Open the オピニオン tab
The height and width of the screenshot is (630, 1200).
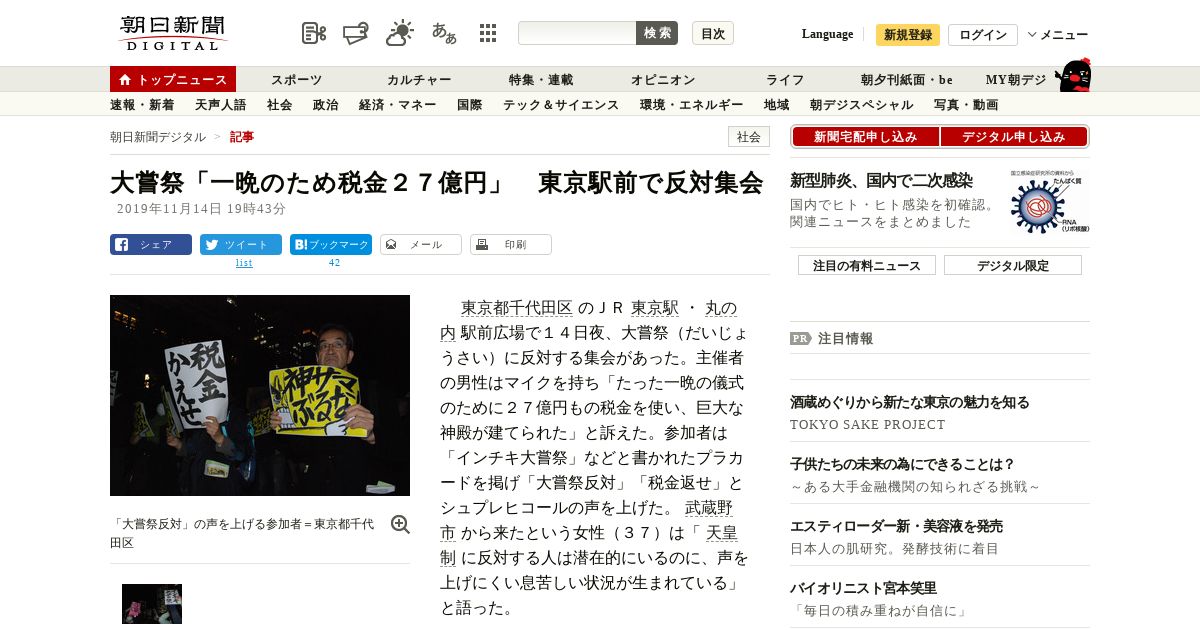pyautogui.click(x=663, y=80)
